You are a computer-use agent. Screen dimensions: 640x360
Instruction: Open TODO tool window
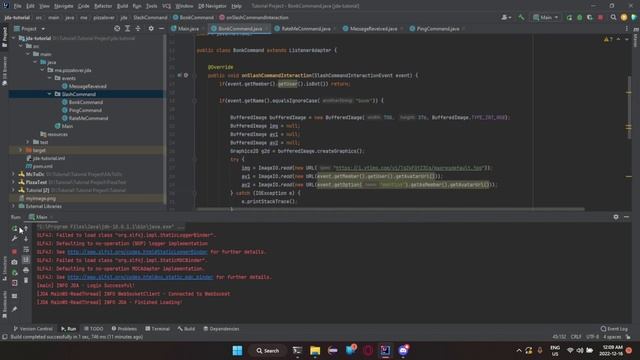(x=93, y=329)
